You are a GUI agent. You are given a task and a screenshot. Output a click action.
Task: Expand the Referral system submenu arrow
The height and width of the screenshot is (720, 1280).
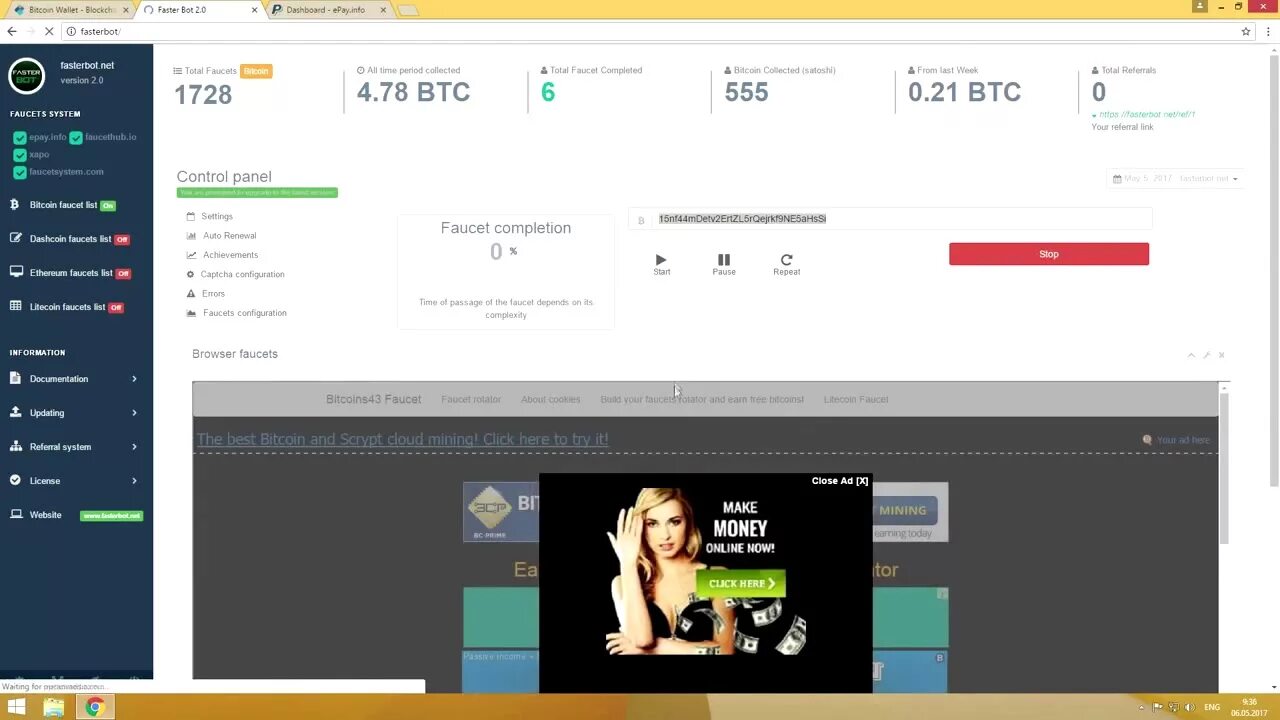pos(134,447)
